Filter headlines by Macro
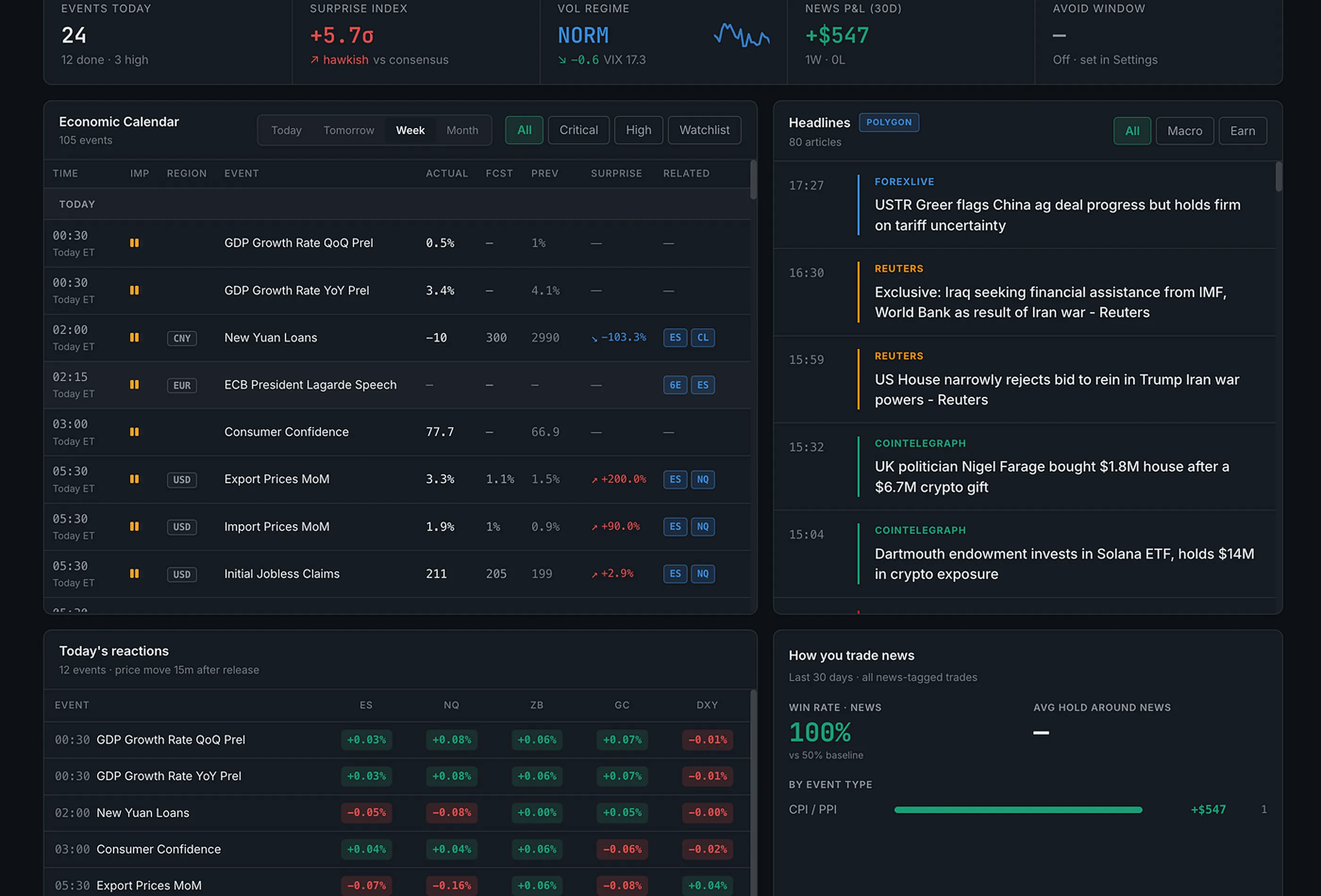This screenshot has width=1321, height=896. [1185, 131]
